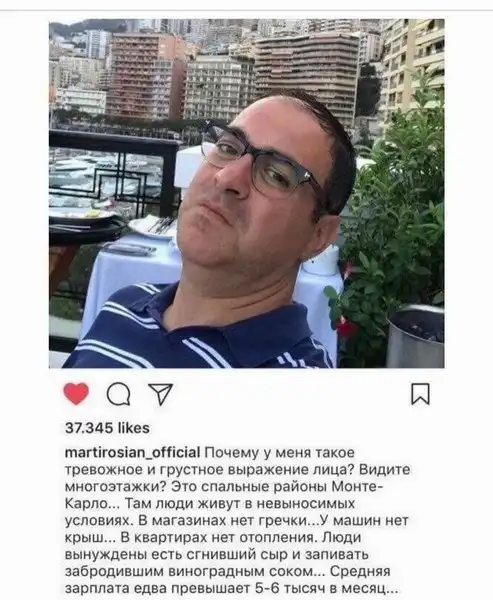Open martirosian_official profile from caption
Viewport: 493px width, 600px height.
pyautogui.click(x=132, y=453)
